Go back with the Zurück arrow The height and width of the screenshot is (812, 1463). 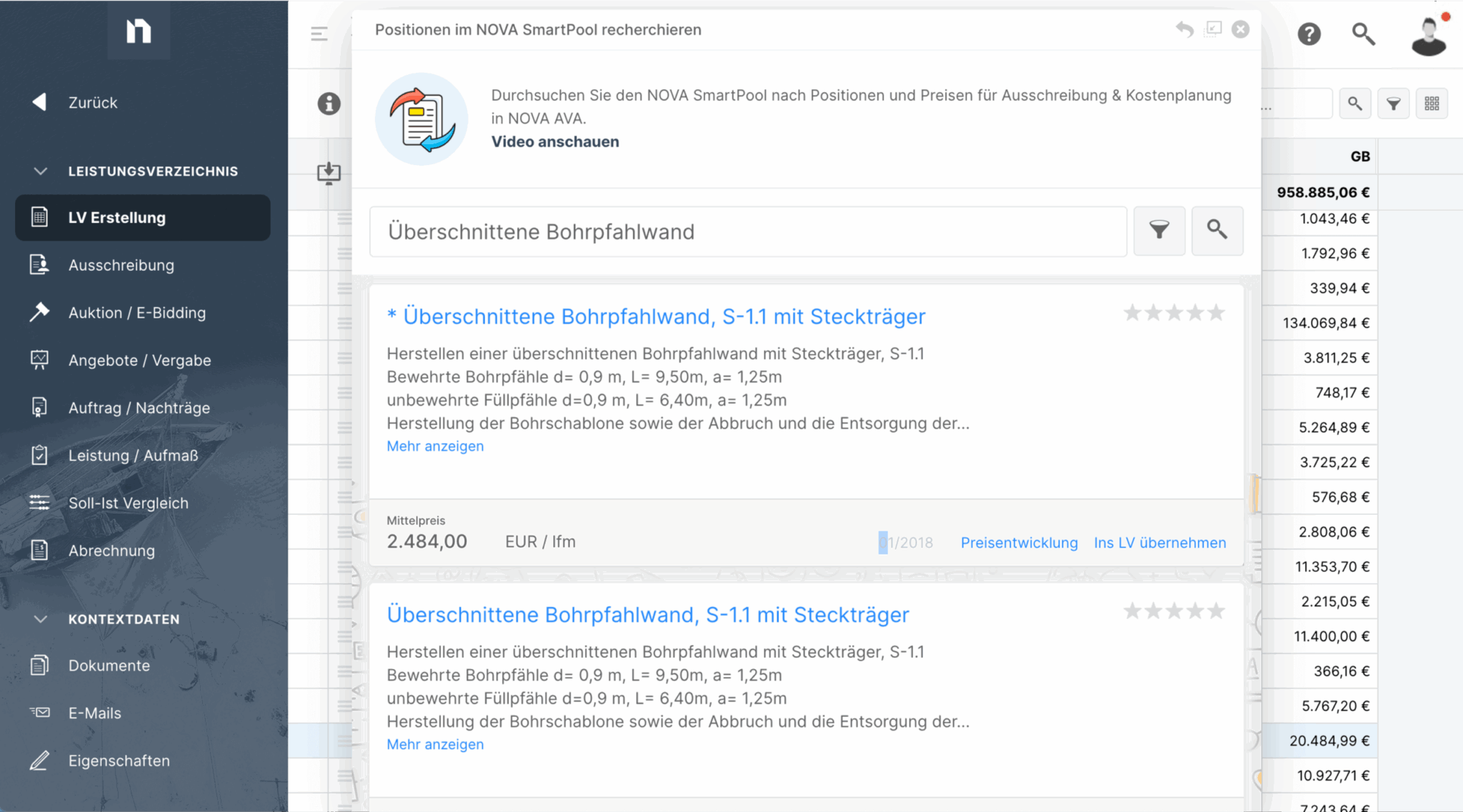39,102
